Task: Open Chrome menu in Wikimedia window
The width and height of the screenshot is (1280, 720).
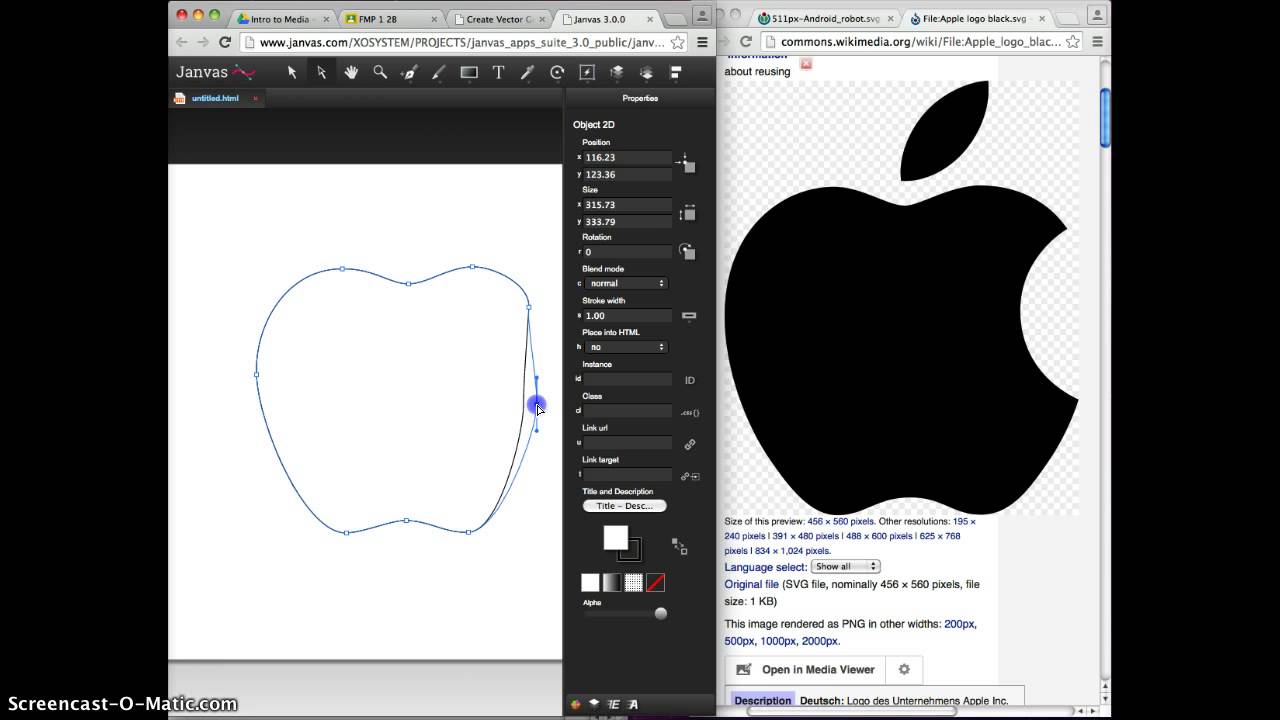Action: (1097, 42)
